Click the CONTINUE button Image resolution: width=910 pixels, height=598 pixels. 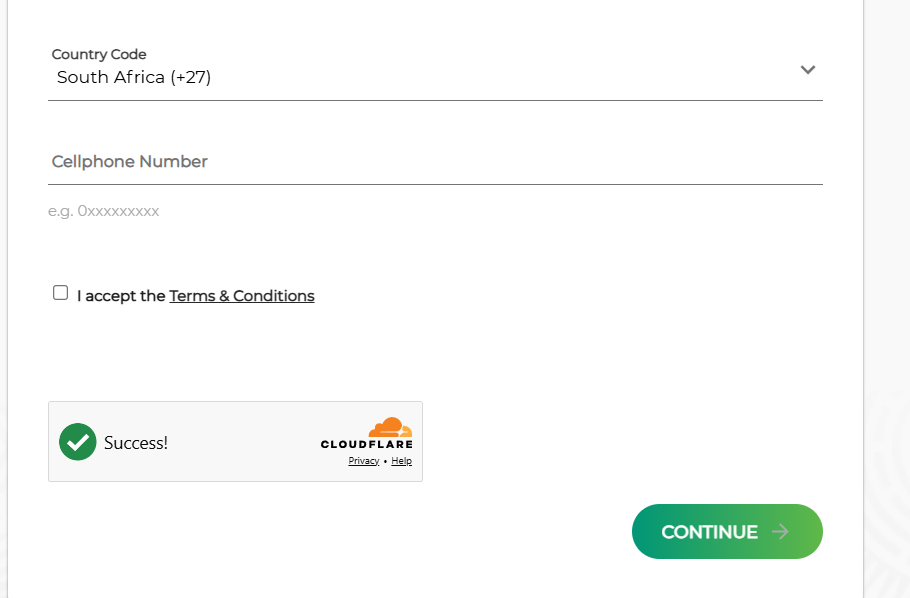727,531
